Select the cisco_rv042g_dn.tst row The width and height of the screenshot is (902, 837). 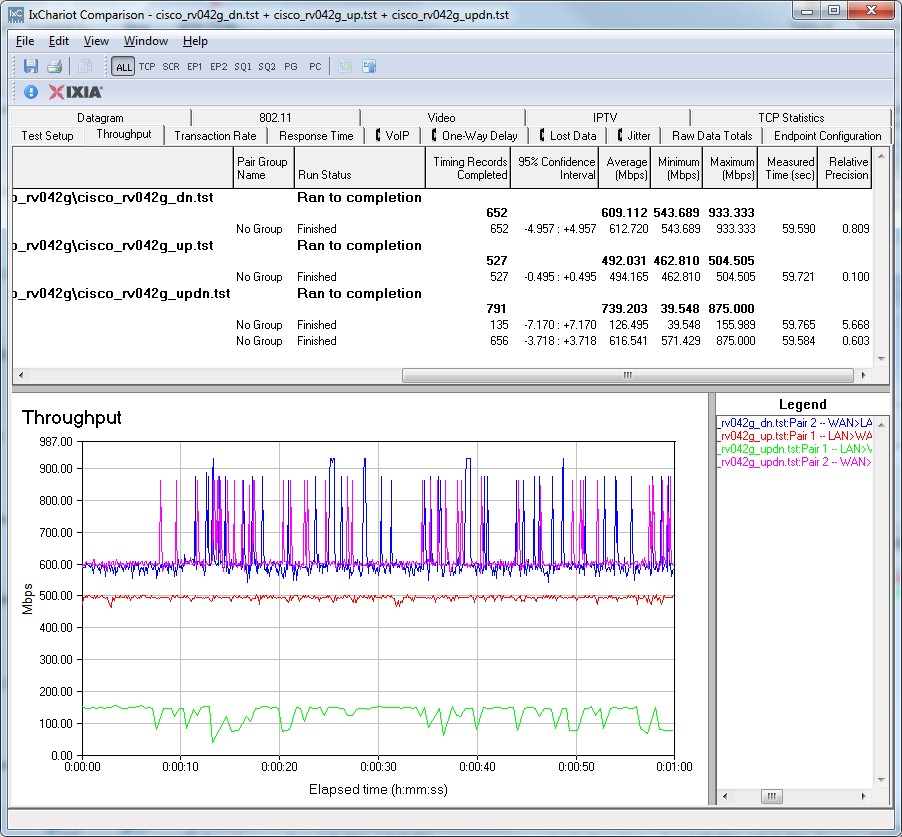(442, 197)
